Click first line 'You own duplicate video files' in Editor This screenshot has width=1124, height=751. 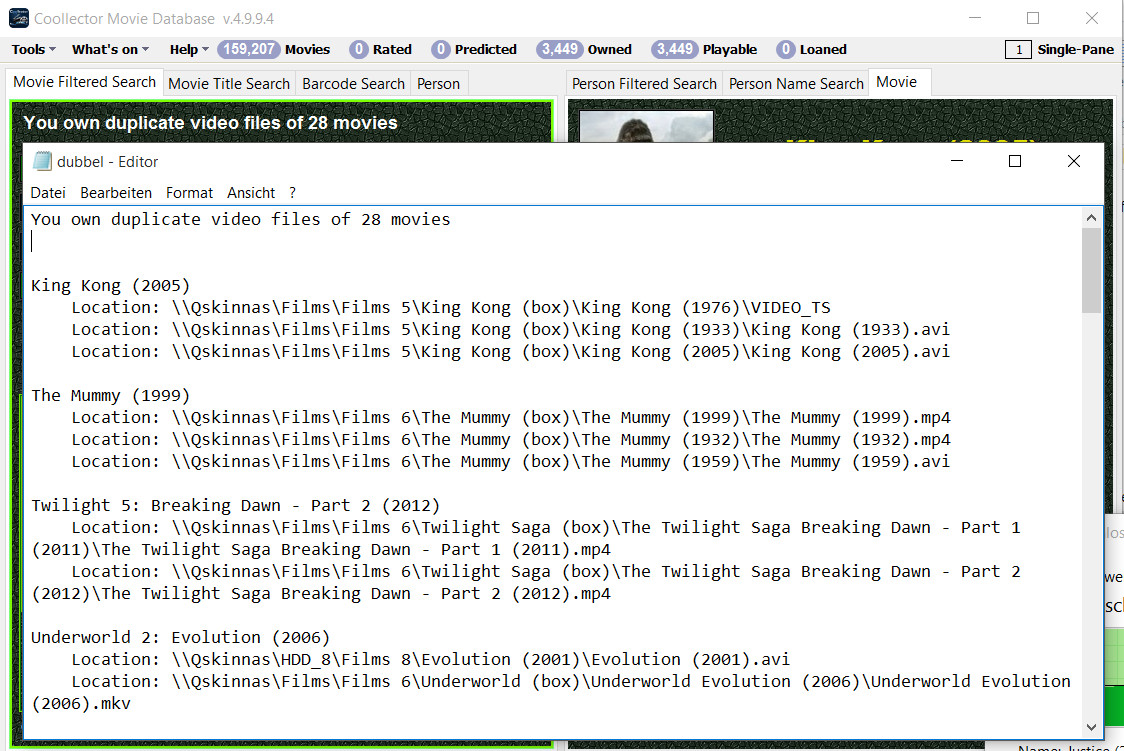240,219
